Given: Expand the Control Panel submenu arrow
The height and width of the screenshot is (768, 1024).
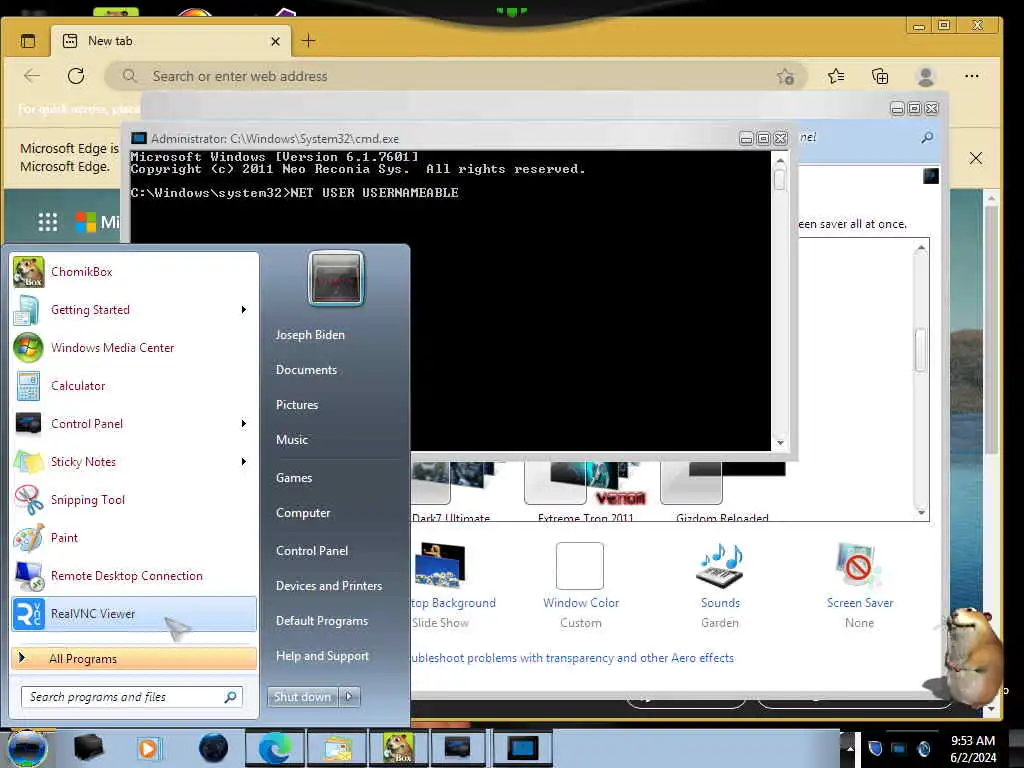Looking at the screenshot, I should pos(244,423).
